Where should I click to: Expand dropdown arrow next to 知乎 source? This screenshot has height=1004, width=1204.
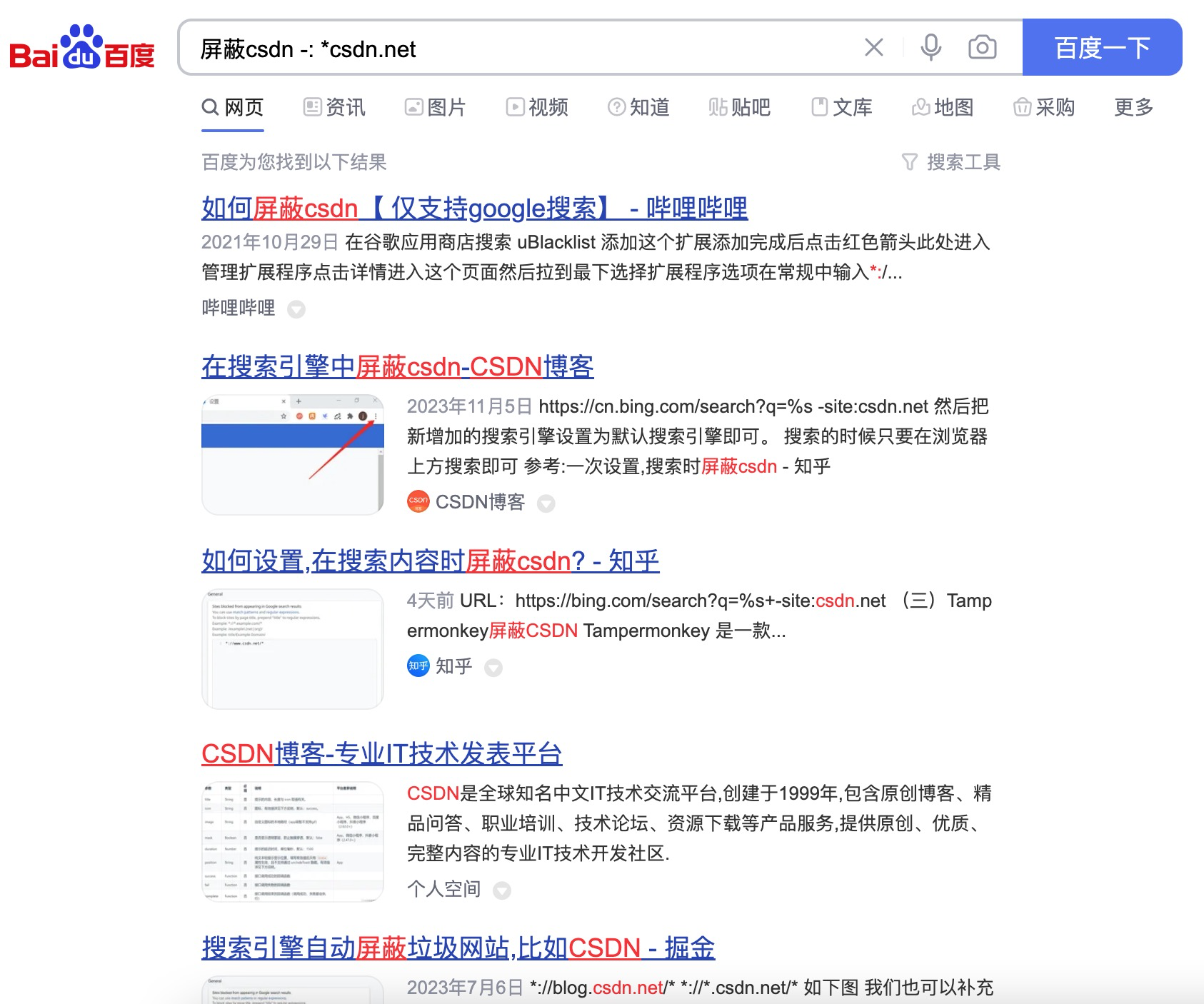[x=493, y=668]
